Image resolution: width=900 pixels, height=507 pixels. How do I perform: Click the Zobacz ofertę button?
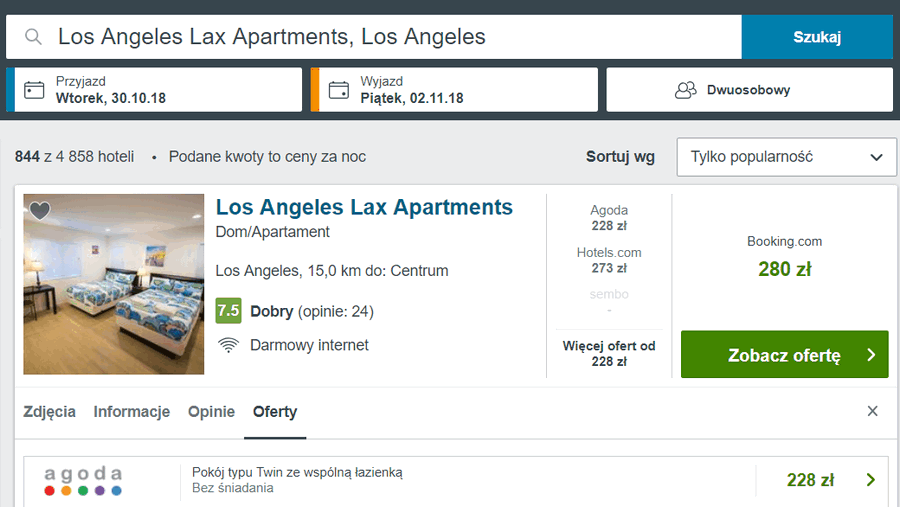[x=784, y=354]
